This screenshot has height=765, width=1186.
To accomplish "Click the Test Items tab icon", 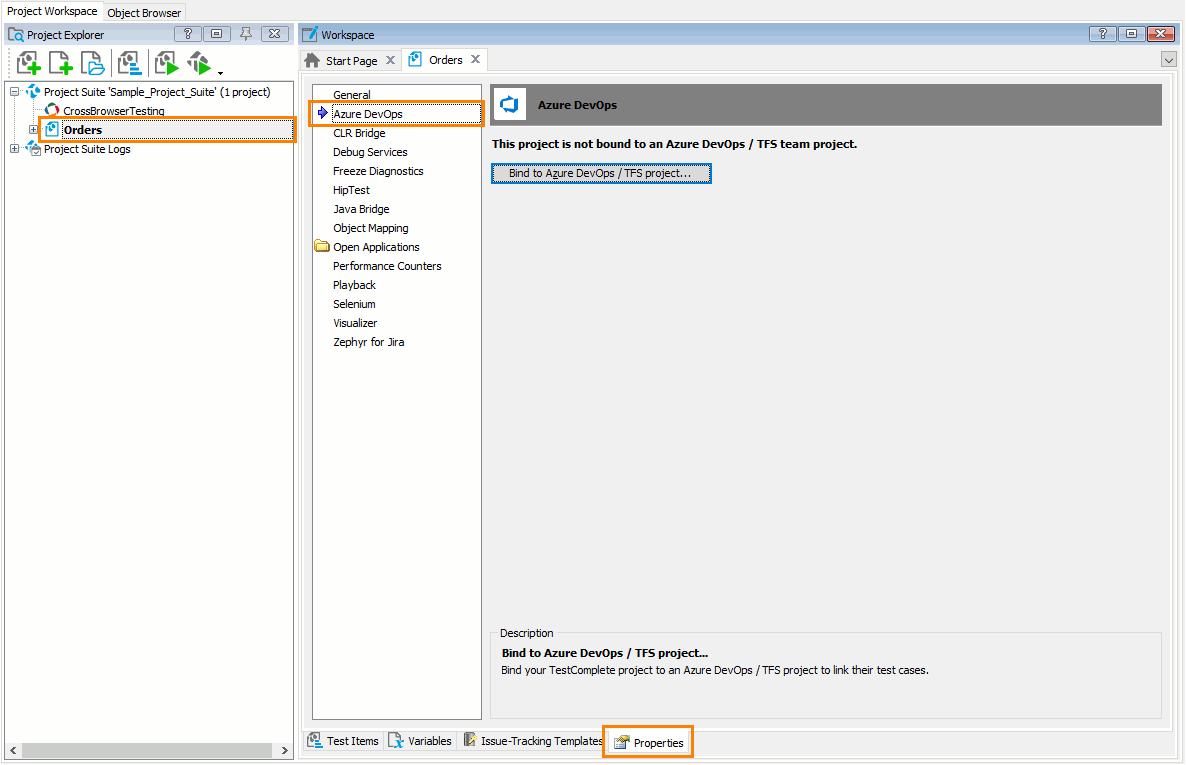I will pyautogui.click(x=315, y=741).
